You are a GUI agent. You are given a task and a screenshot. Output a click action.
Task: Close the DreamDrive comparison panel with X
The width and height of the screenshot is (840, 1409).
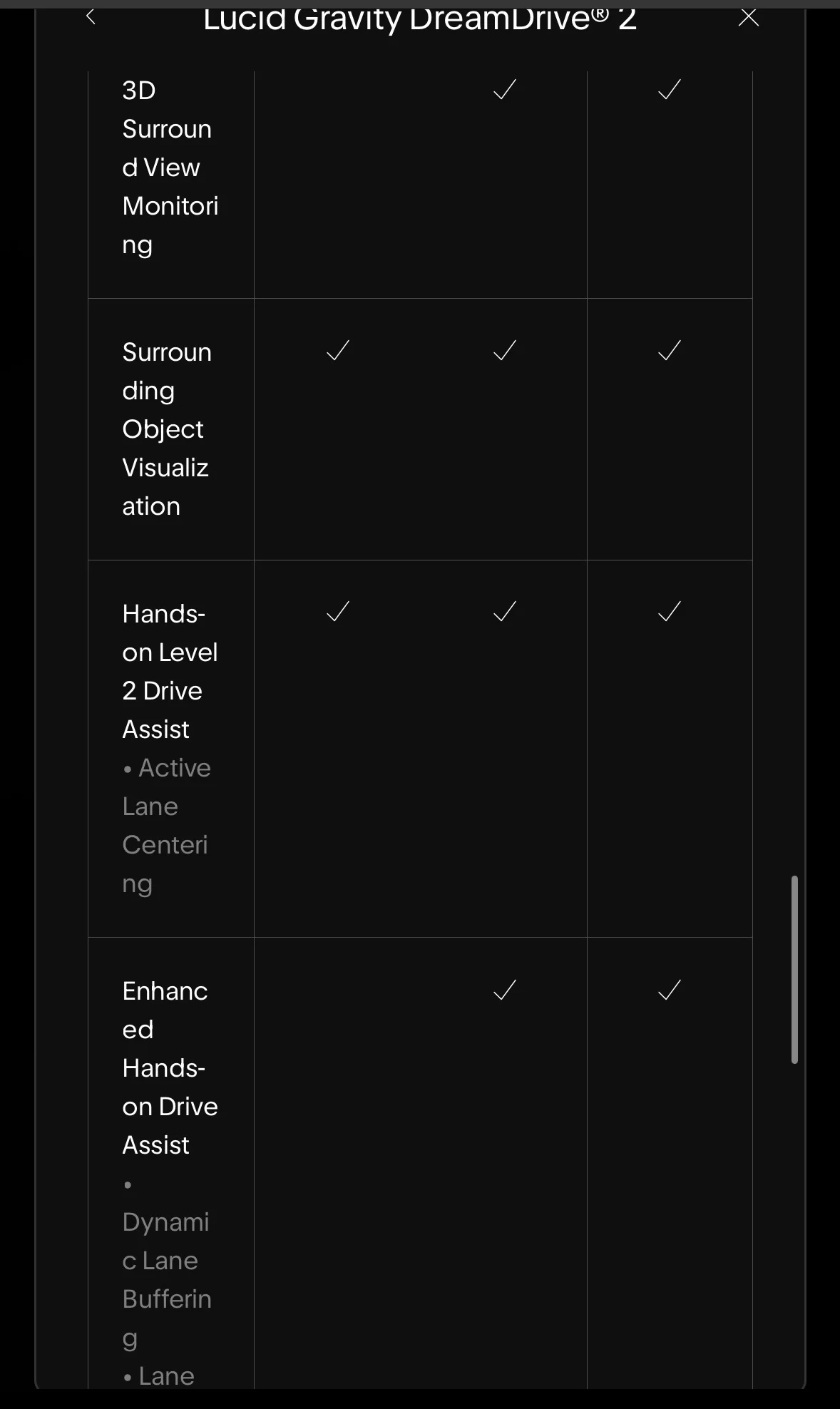(x=748, y=17)
